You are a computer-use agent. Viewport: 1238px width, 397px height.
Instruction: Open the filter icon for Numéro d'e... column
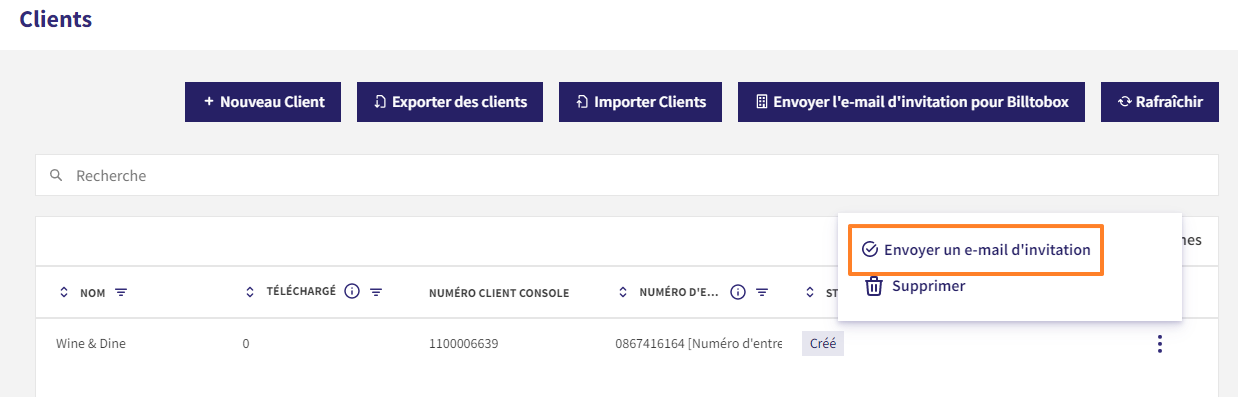coord(762,292)
